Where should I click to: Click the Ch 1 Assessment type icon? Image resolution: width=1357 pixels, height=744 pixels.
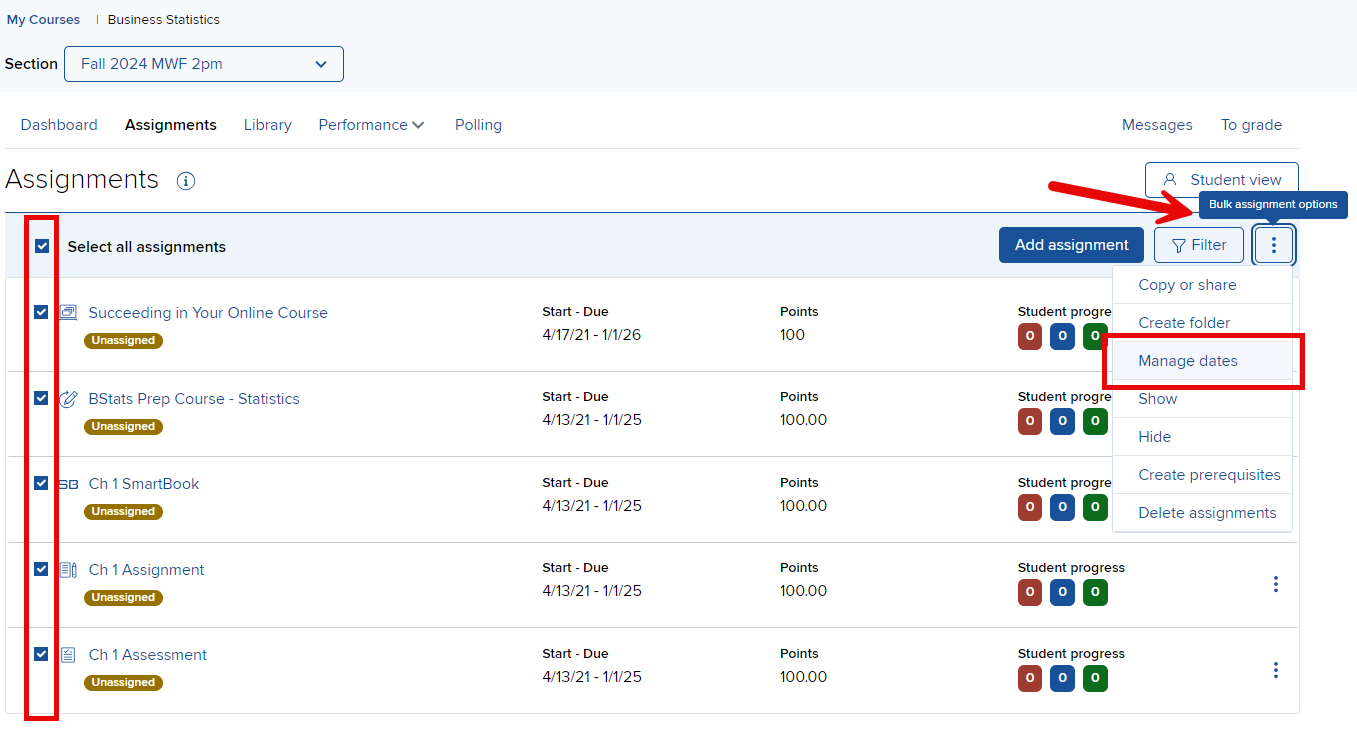68,655
